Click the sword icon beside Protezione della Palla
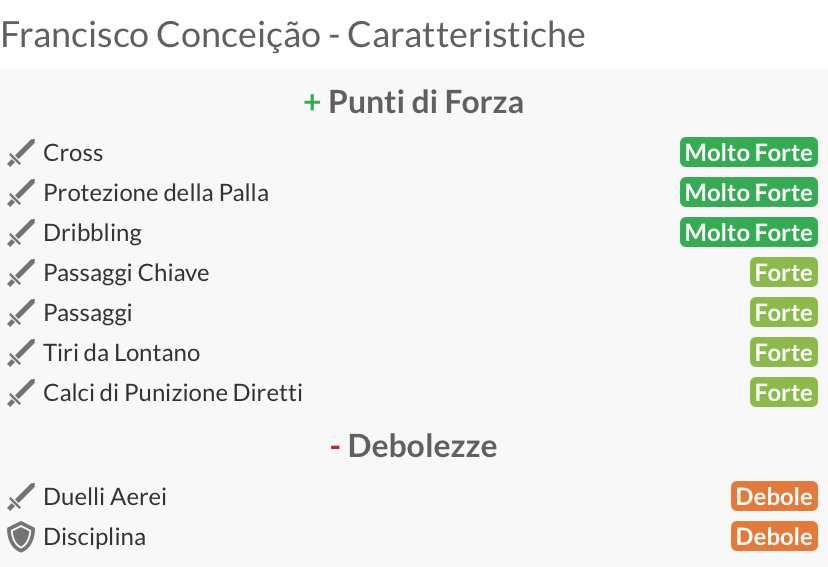The image size is (828, 567). point(21,193)
